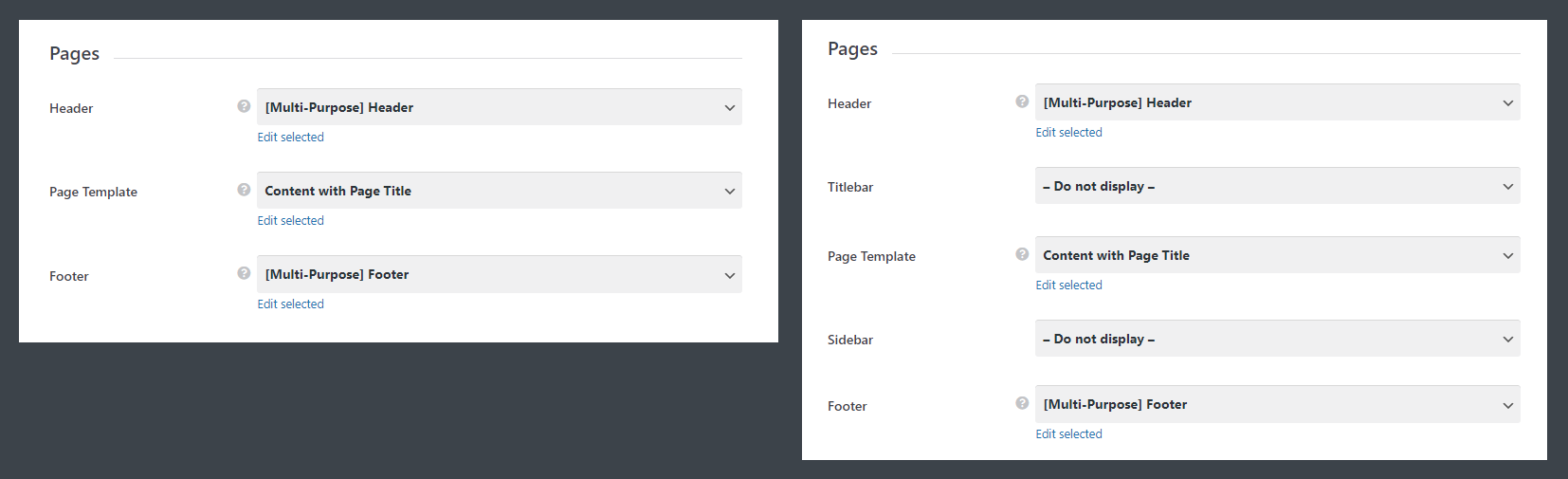Click Edit selected under left Page Template
1568x479 pixels.
tap(291, 221)
